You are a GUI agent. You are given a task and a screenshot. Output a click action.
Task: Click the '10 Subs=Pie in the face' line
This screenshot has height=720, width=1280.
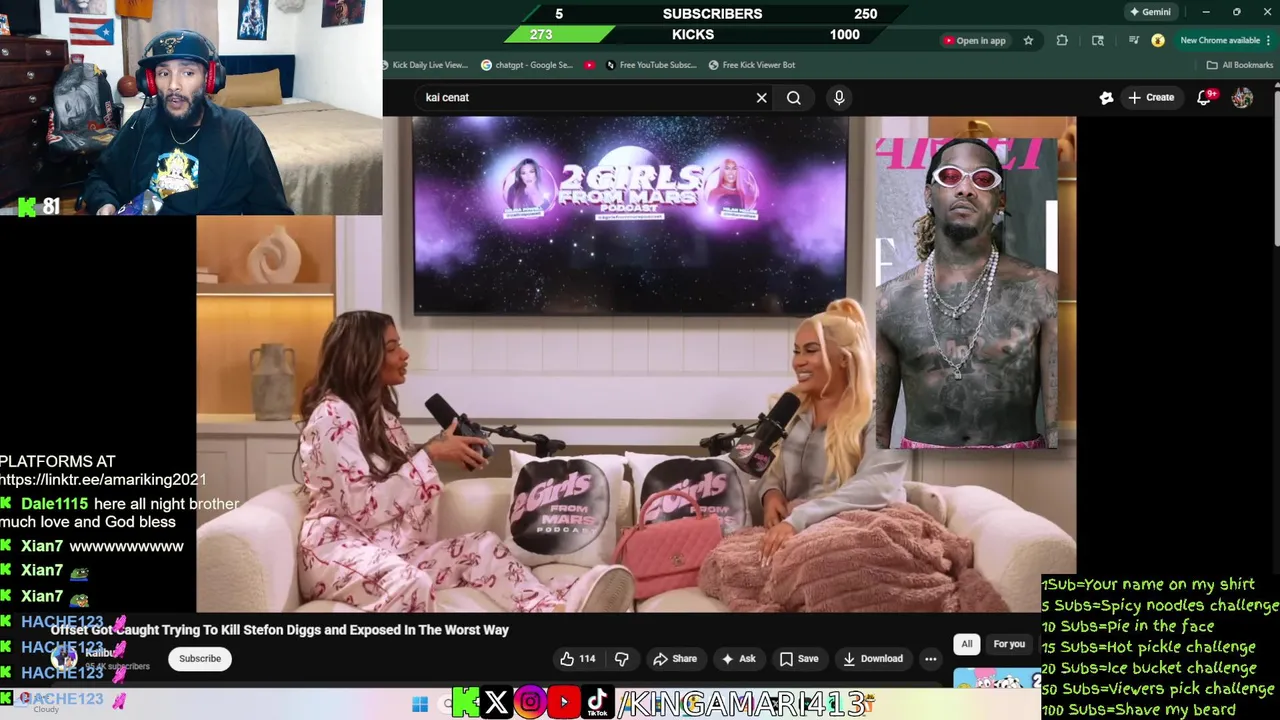click(x=1127, y=626)
